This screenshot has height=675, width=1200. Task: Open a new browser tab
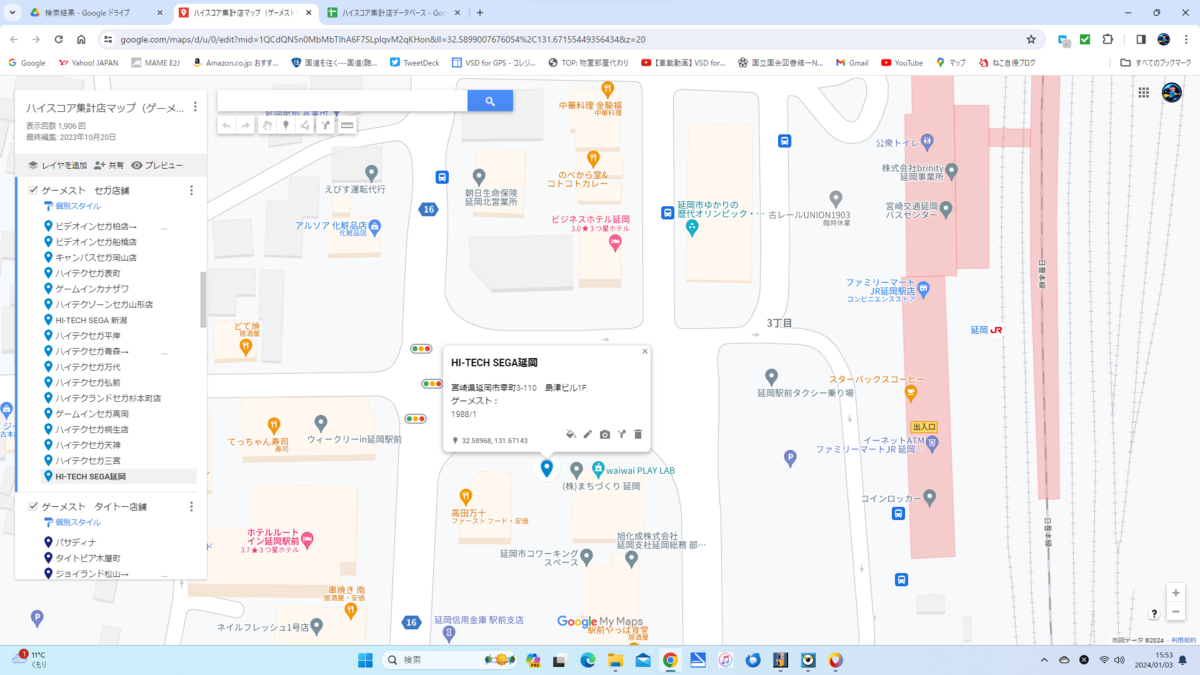tap(480, 12)
